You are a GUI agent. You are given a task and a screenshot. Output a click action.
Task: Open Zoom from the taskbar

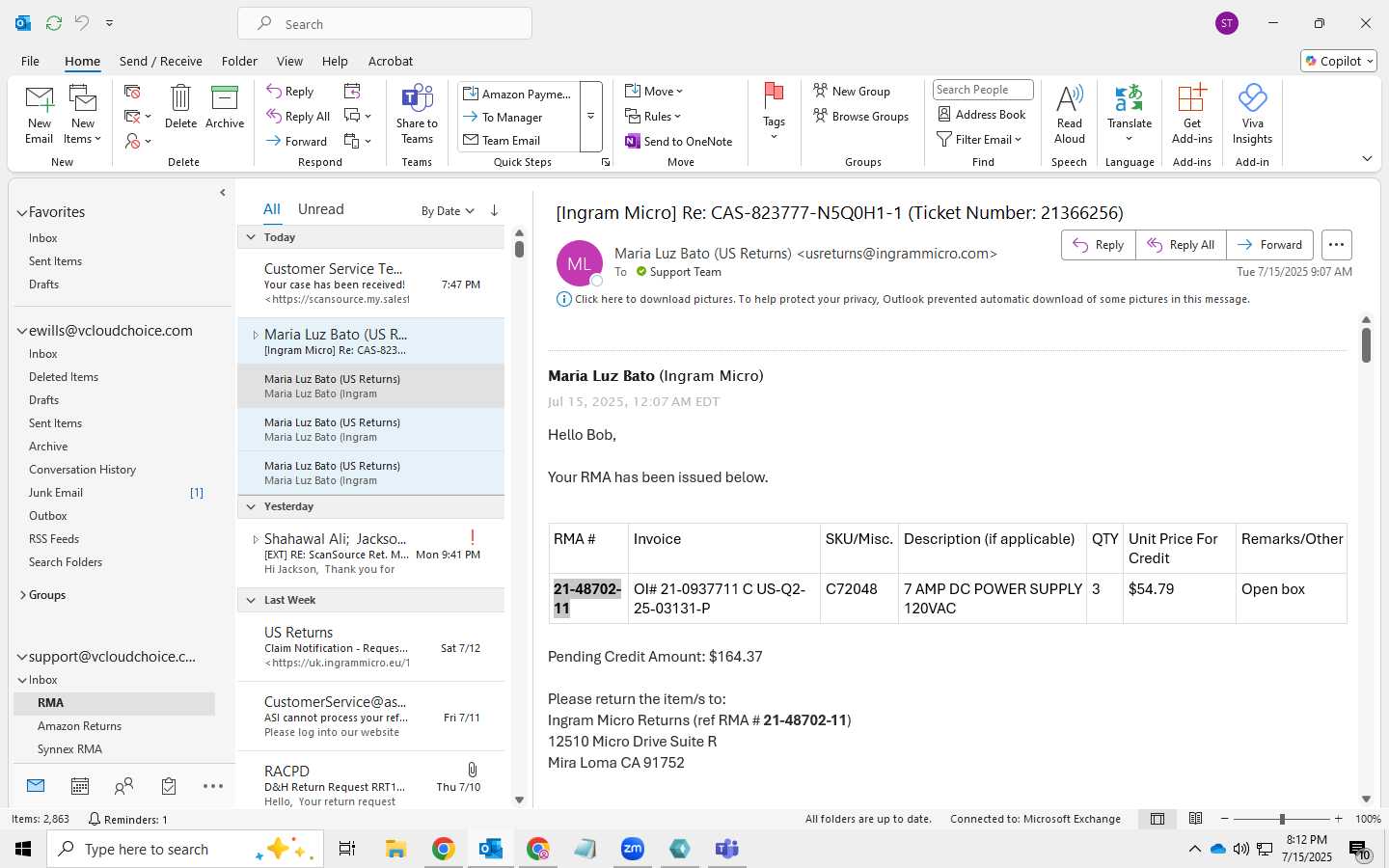[x=632, y=849]
